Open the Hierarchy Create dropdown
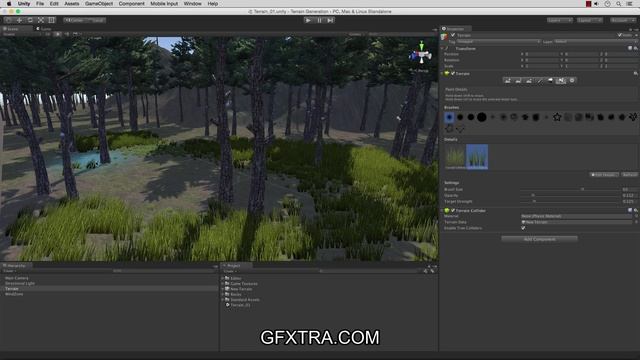This screenshot has width=640, height=360. tap(10, 271)
